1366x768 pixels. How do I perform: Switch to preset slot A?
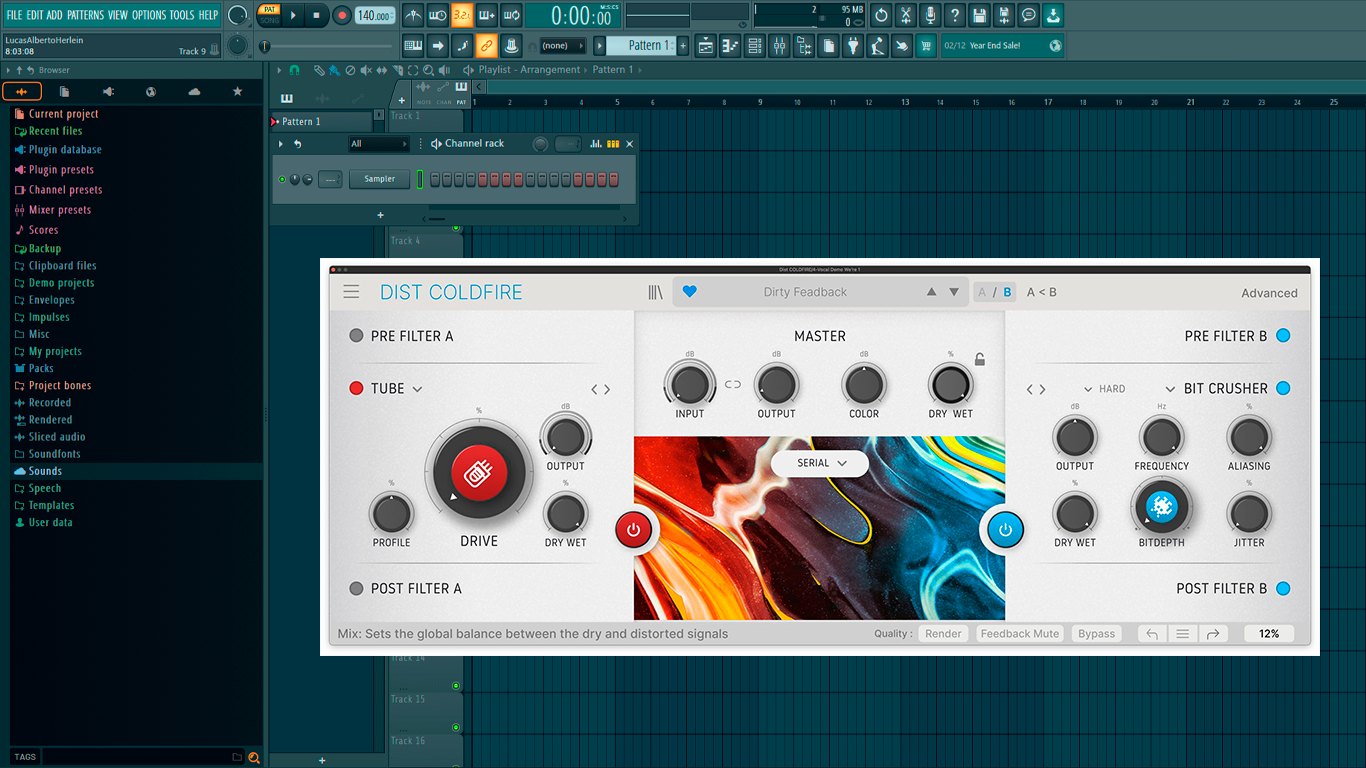click(982, 292)
